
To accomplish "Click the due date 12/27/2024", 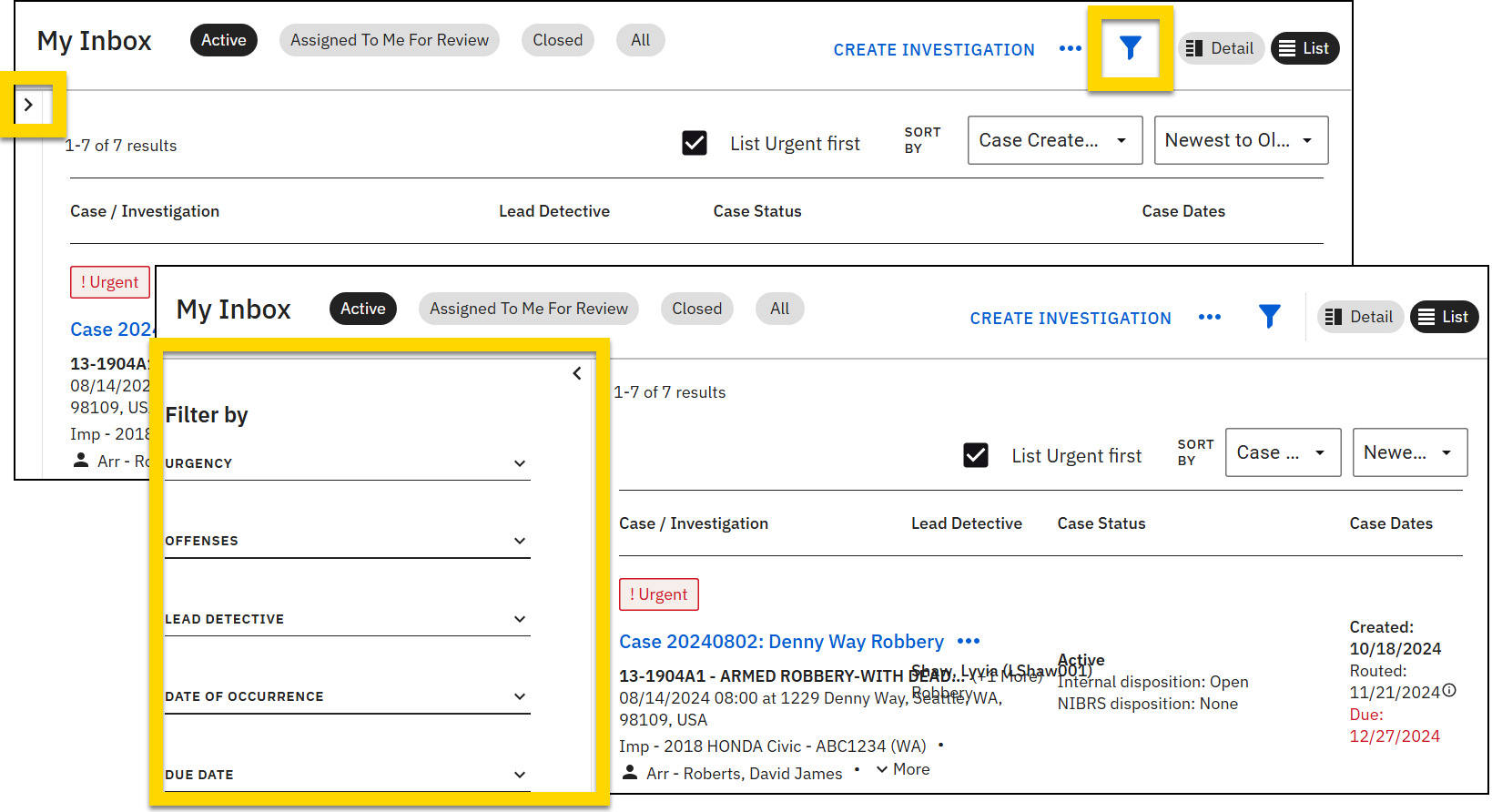I will (x=1395, y=736).
